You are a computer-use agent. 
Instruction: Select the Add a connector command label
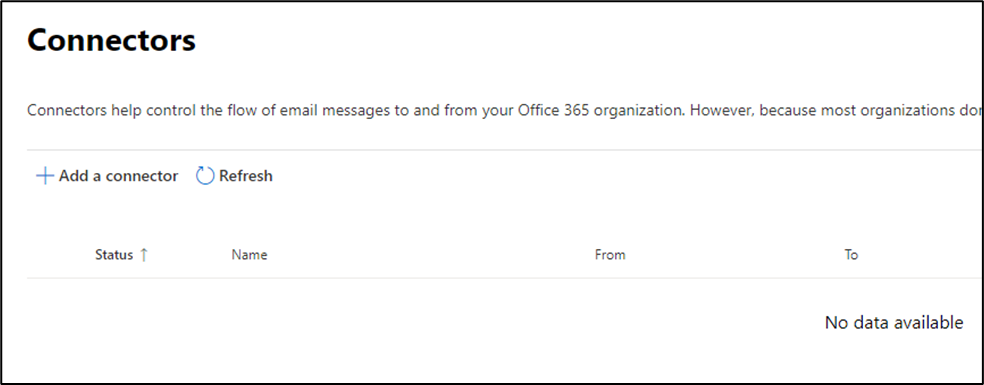coord(119,176)
